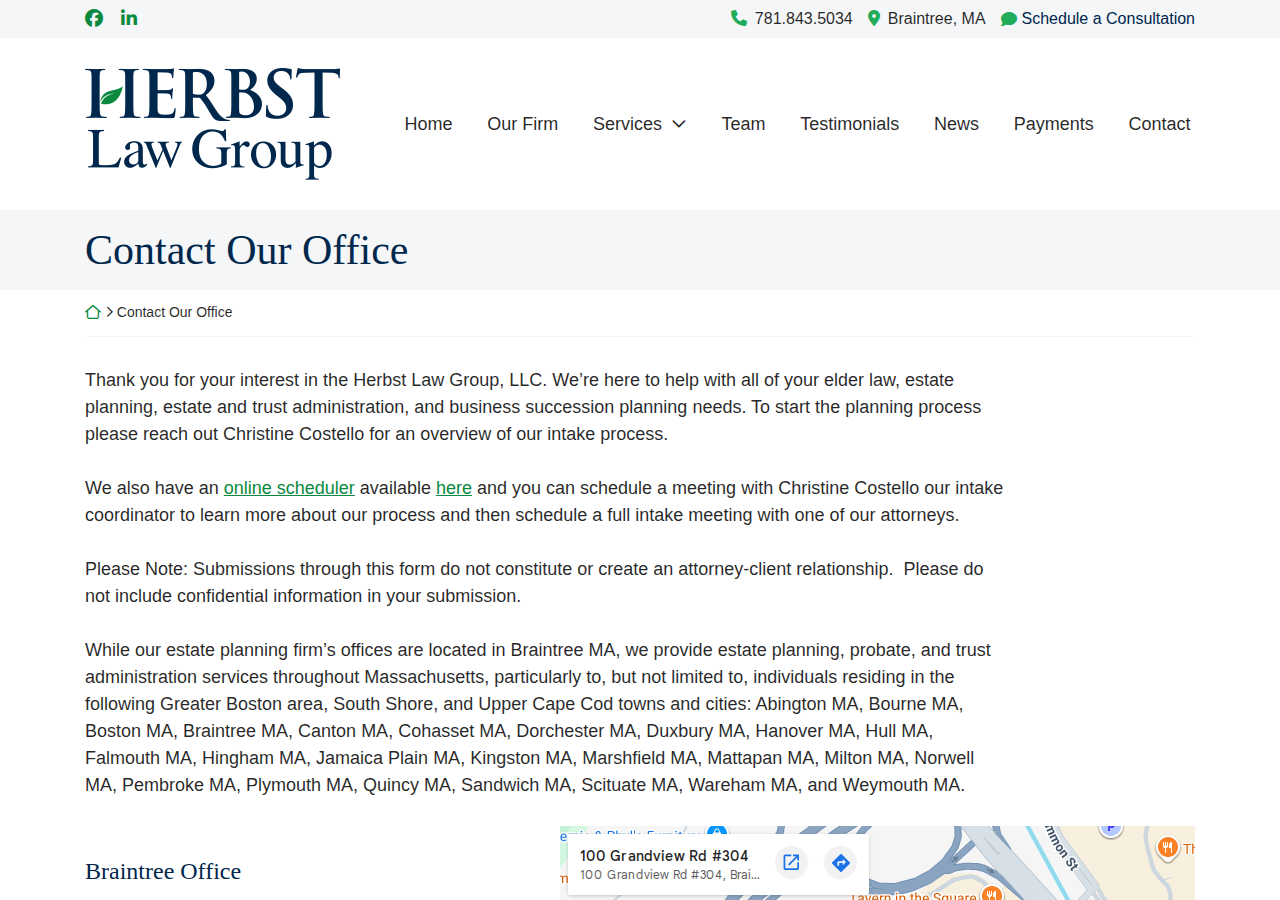Open the Services menu
This screenshot has width=1280, height=900.
(627, 124)
